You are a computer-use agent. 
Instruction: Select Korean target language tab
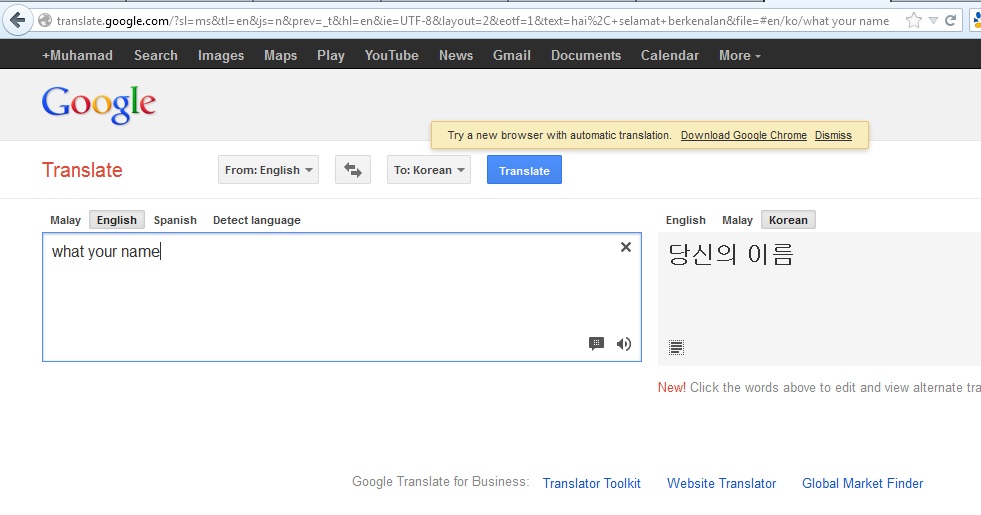788,220
